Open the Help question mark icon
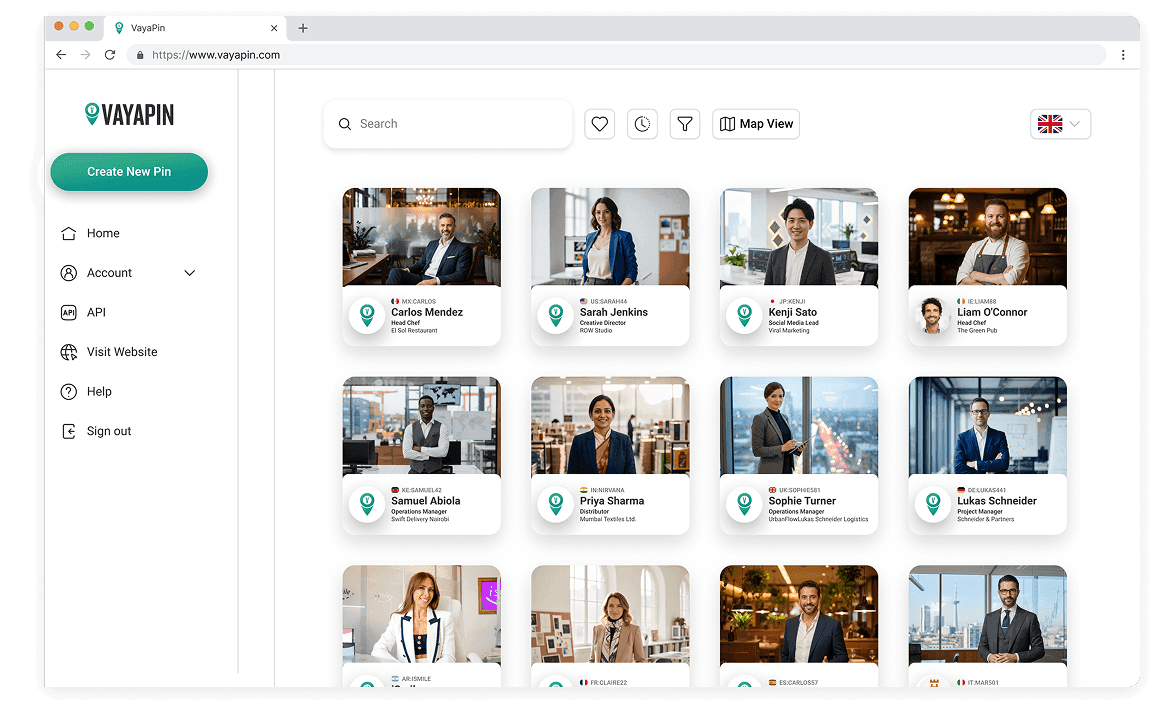 click(x=67, y=391)
